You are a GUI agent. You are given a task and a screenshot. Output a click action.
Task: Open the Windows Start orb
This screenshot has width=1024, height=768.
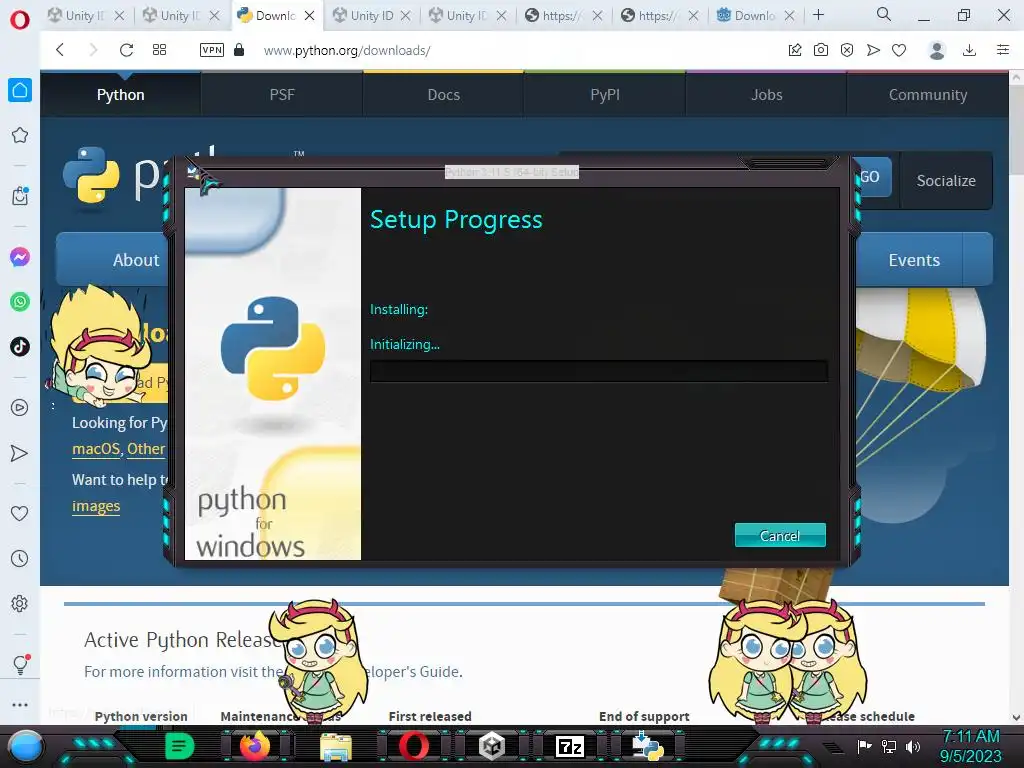pyautogui.click(x=25, y=746)
